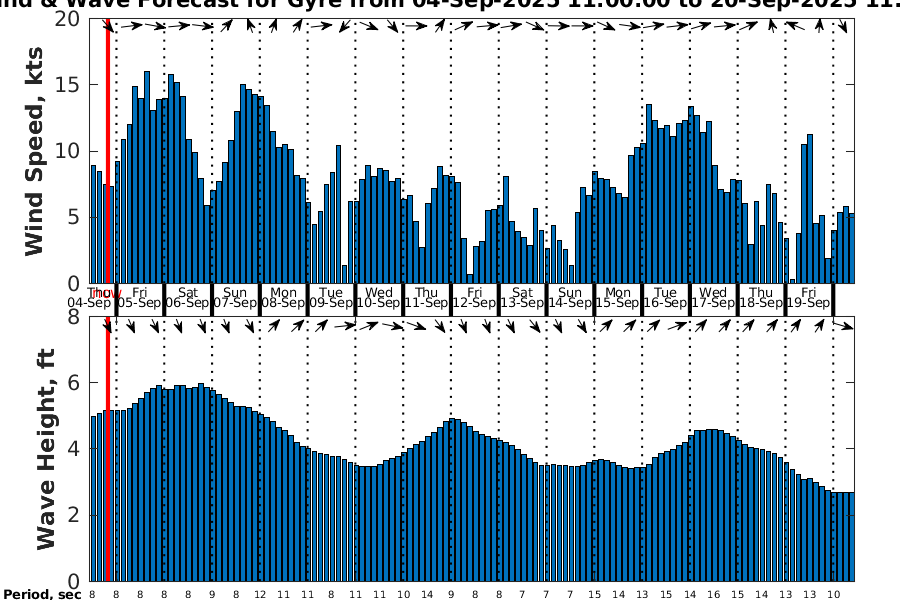Click the 0 tick on Wind Speed axis
This screenshot has width=900, height=600.
pos(73,283)
